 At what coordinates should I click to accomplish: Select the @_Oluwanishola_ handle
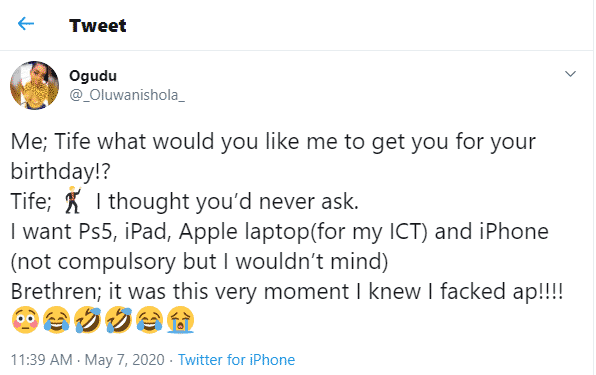click(127, 95)
